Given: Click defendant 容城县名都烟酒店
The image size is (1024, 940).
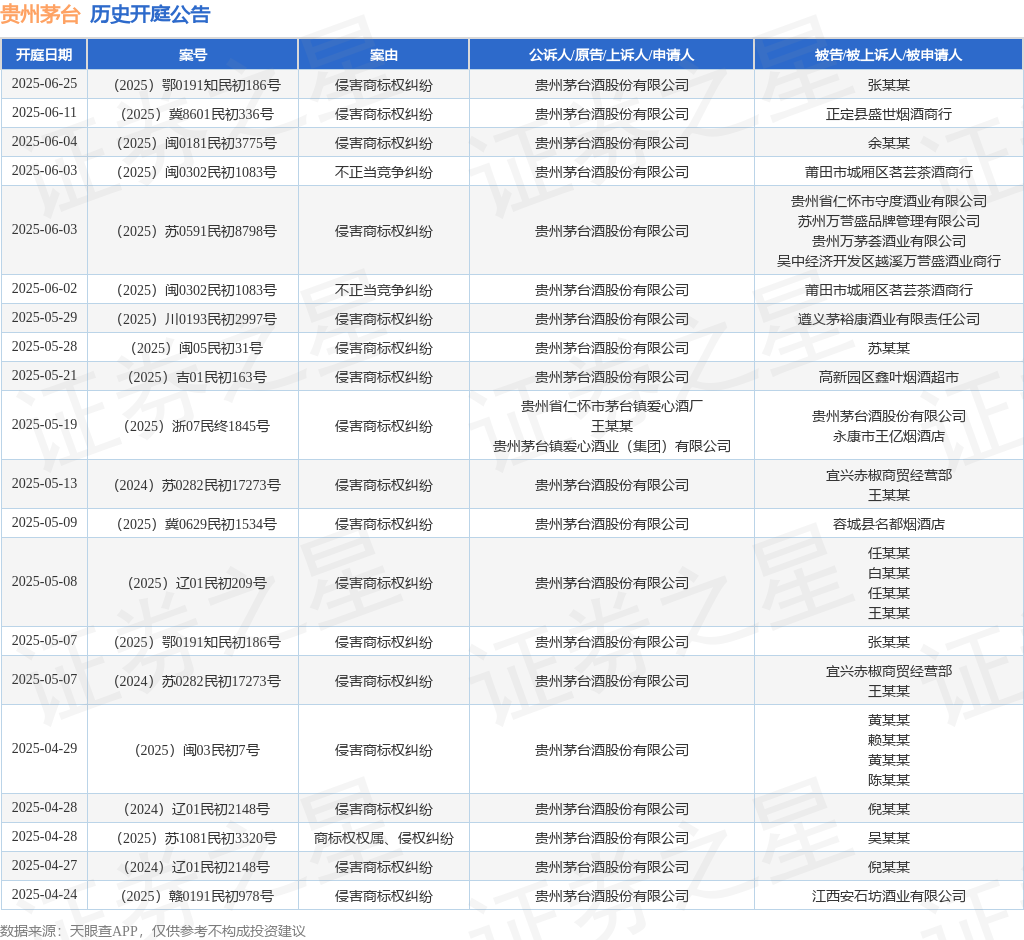Looking at the screenshot, I should coord(888,525).
